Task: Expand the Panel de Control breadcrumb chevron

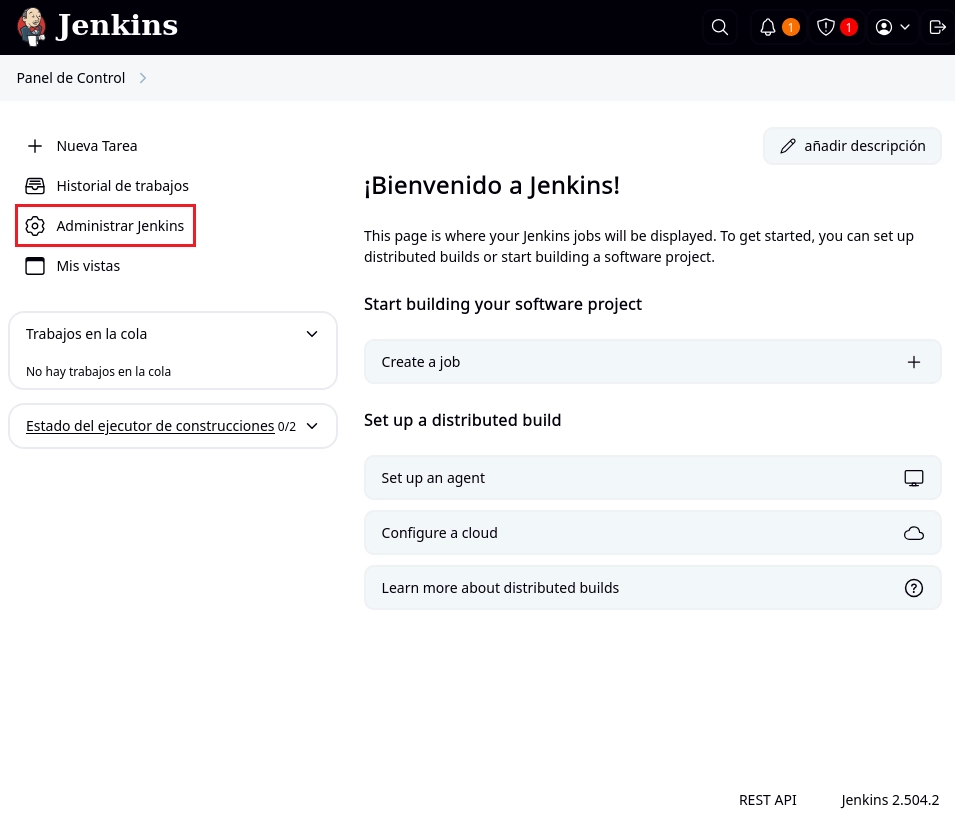Action: pyautogui.click(x=143, y=78)
